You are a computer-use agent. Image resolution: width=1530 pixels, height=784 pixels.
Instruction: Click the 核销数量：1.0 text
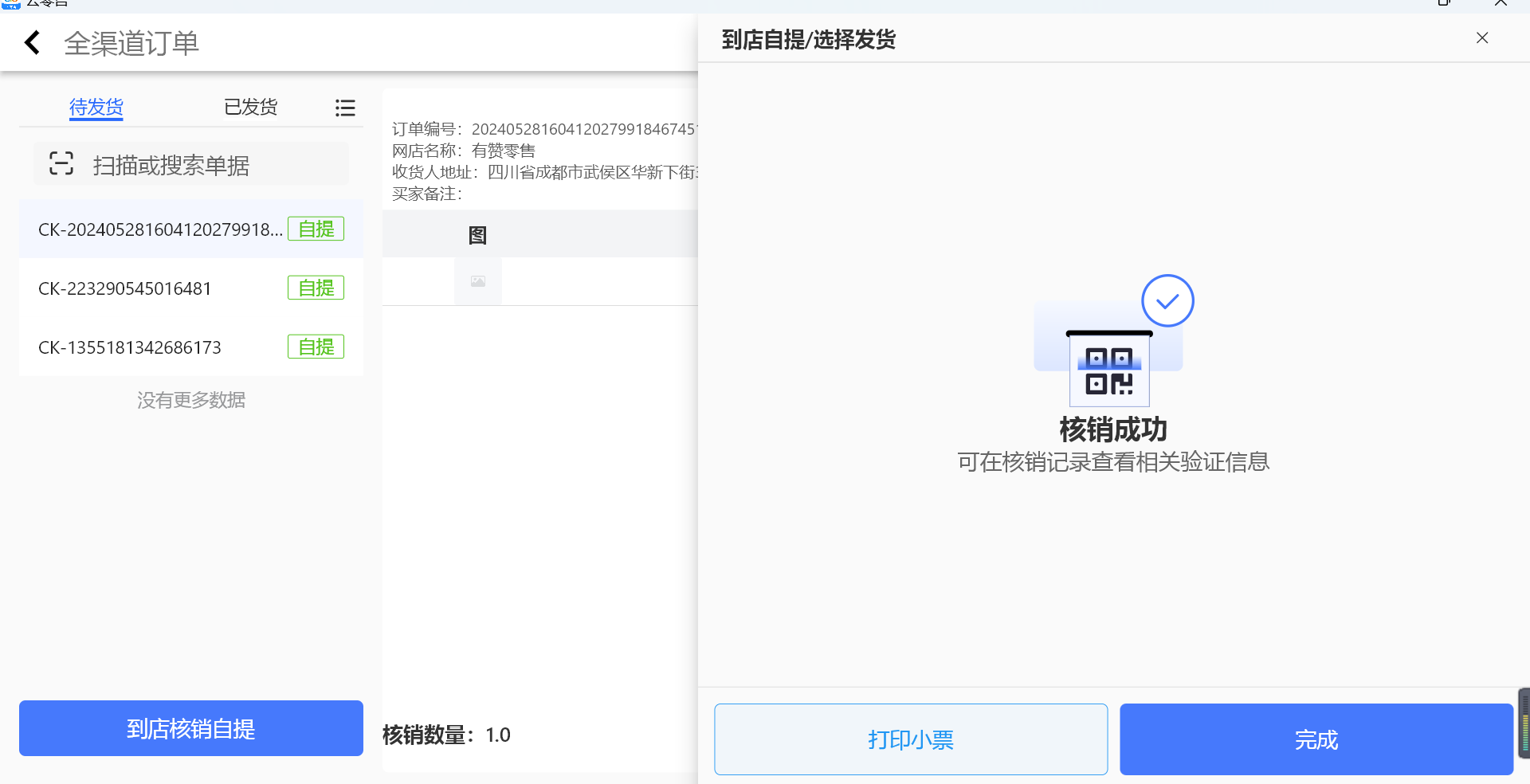(446, 735)
